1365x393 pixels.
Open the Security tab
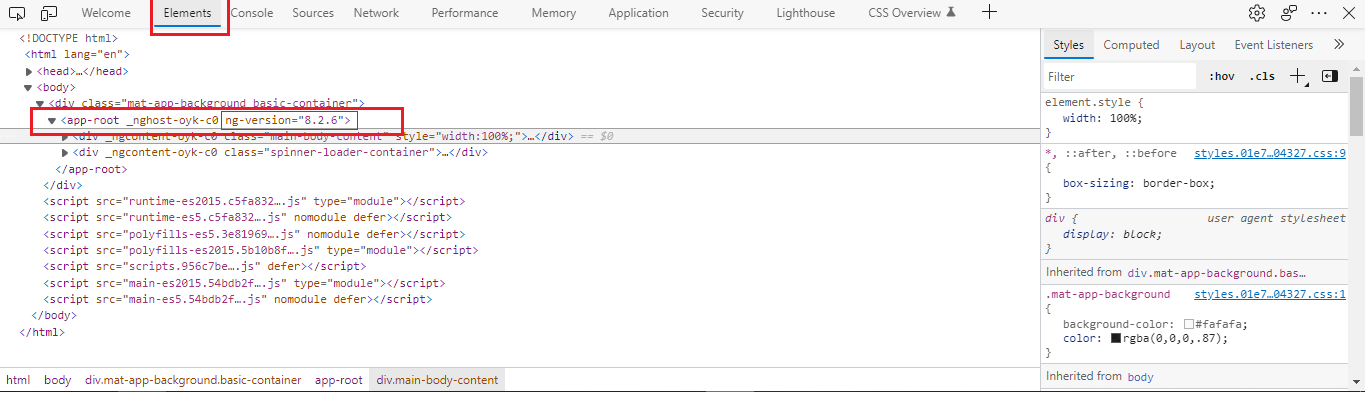click(x=722, y=13)
